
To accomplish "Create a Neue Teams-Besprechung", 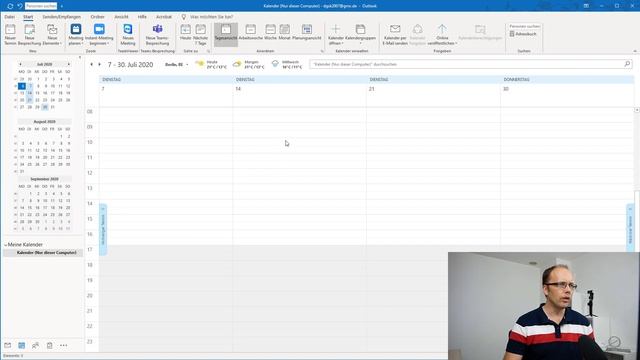I will coord(157,35).
